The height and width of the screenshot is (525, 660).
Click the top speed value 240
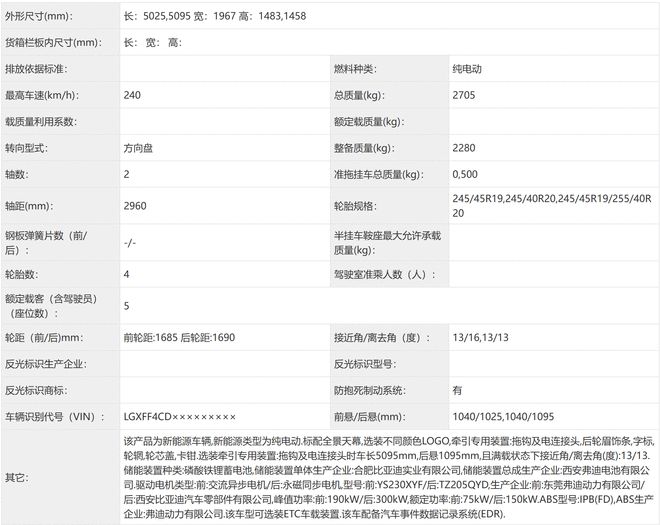(132, 95)
